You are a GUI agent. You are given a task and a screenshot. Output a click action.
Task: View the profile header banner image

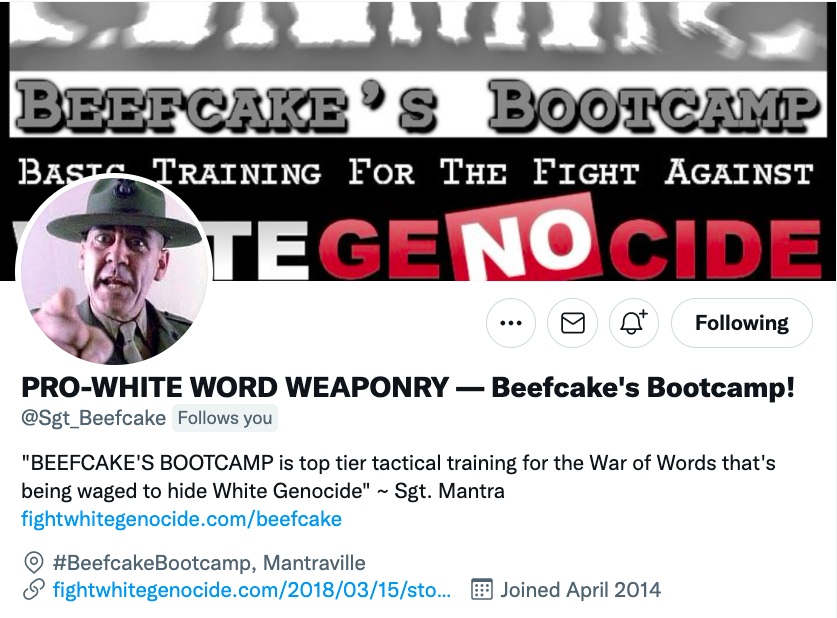click(x=418, y=140)
